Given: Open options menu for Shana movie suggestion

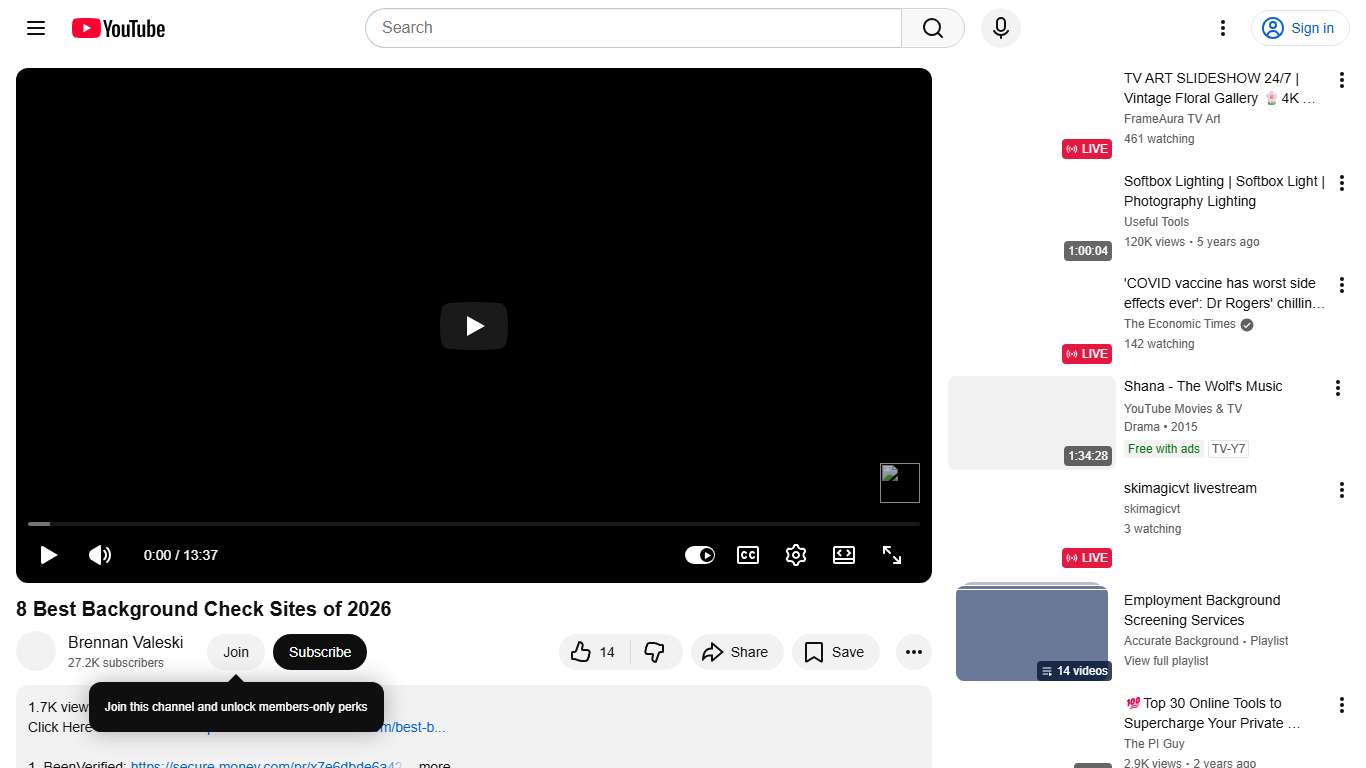Looking at the screenshot, I should (x=1339, y=387).
